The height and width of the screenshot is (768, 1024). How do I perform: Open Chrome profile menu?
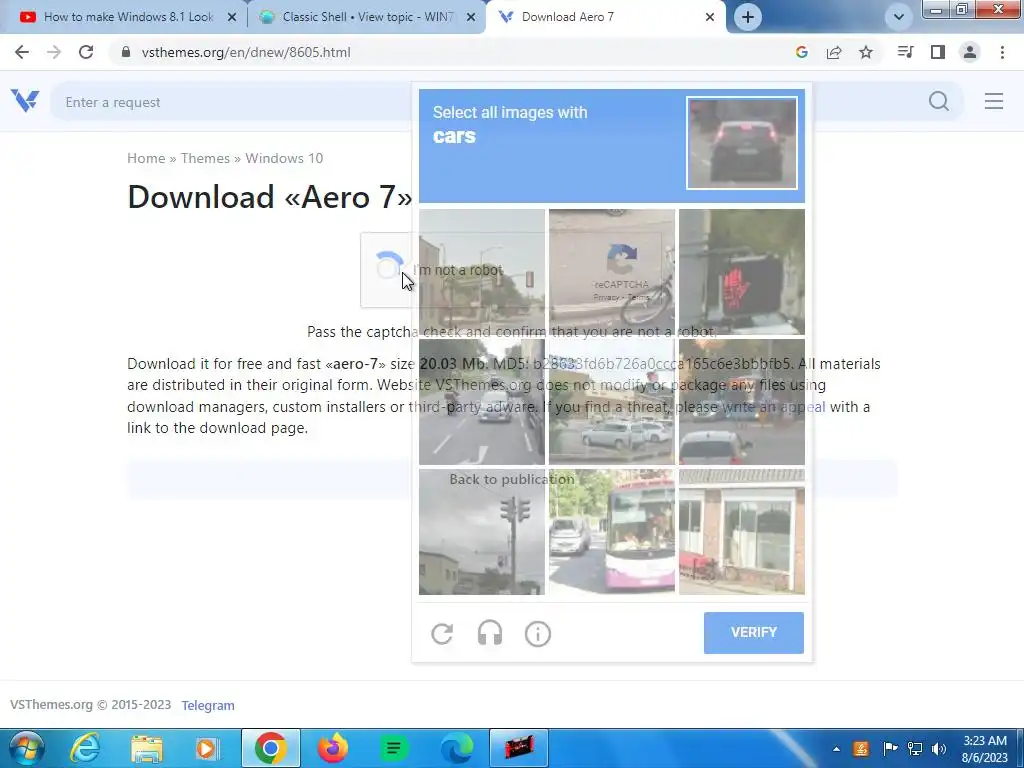click(x=970, y=52)
